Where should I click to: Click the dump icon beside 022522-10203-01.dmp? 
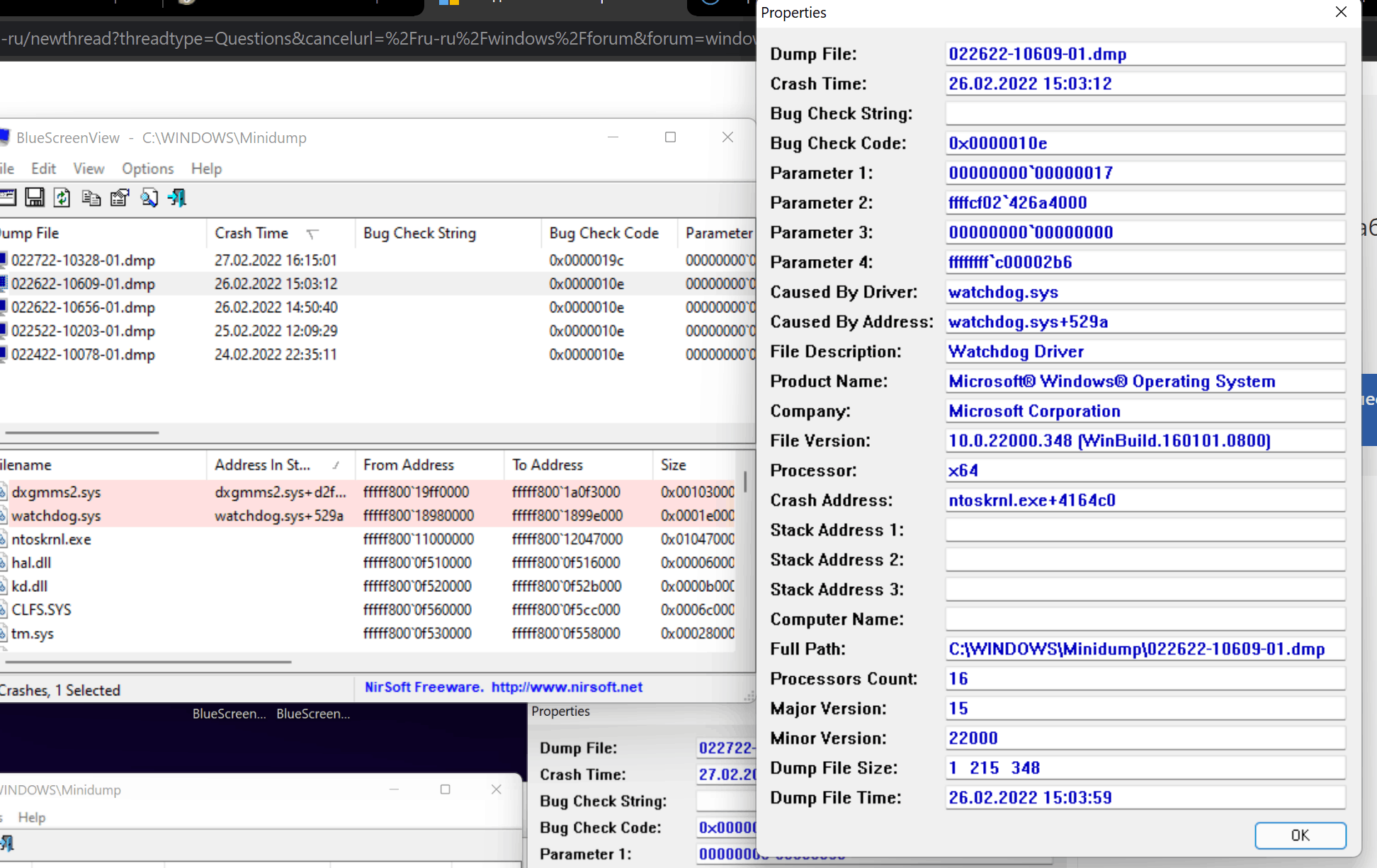coord(4,331)
